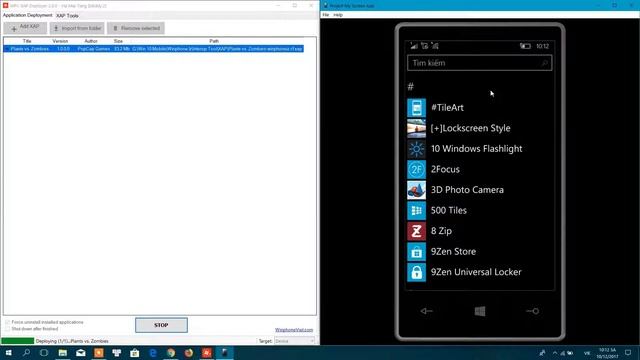
Task: Click the Deploying Plants vs. Zombies status text
Action: click(72, 341)
